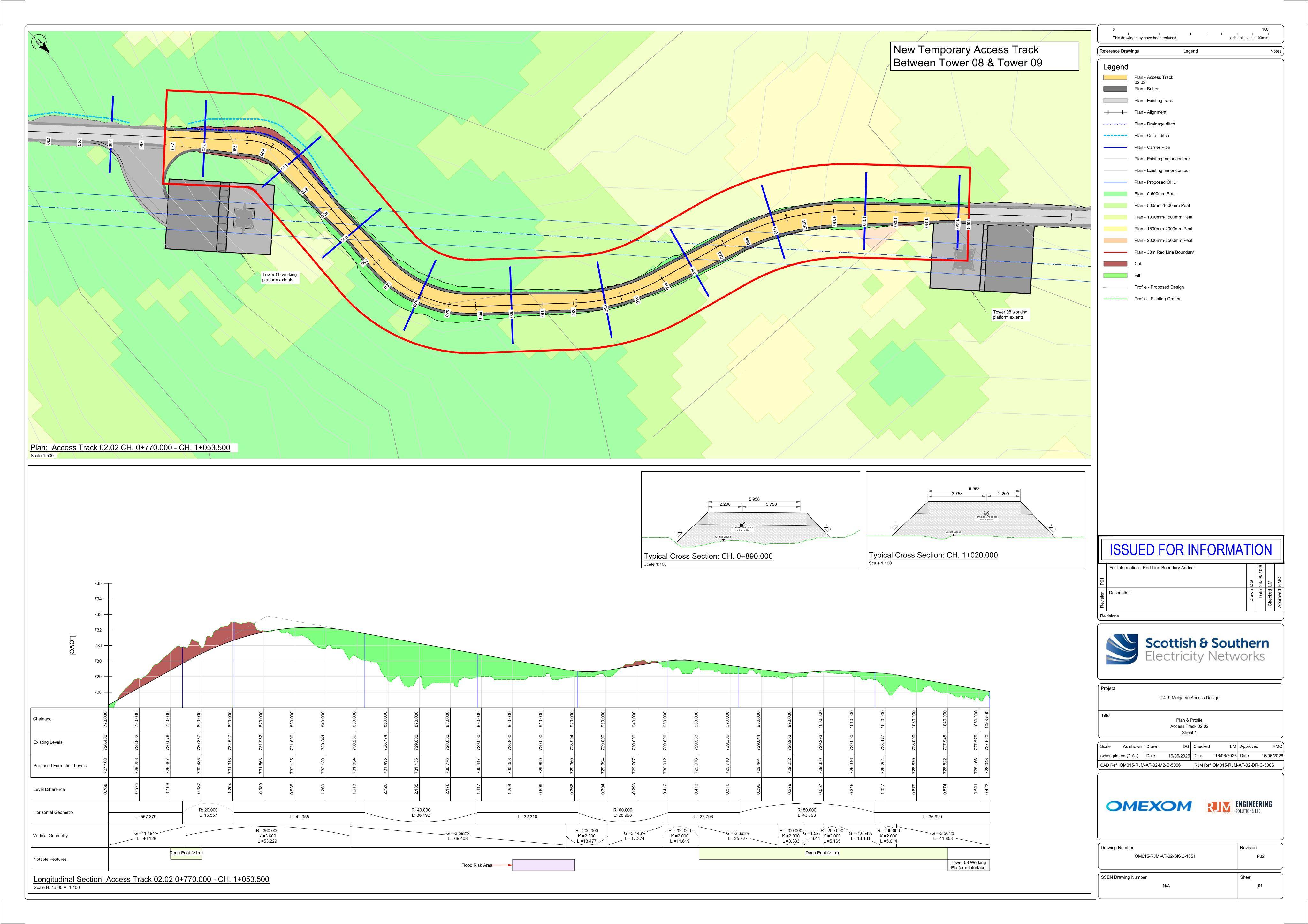Click the RJM Engineering Solutions logo
This screenshot has width=1308, height=924.
click(1238, 807)
